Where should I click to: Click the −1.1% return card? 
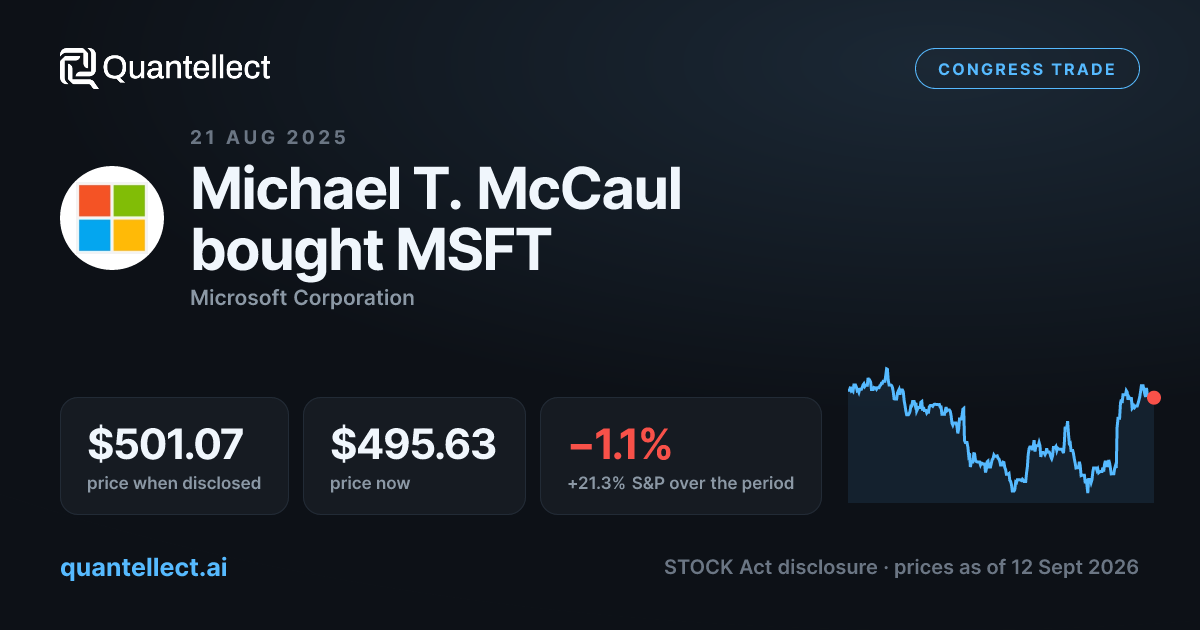coord(681,456)
